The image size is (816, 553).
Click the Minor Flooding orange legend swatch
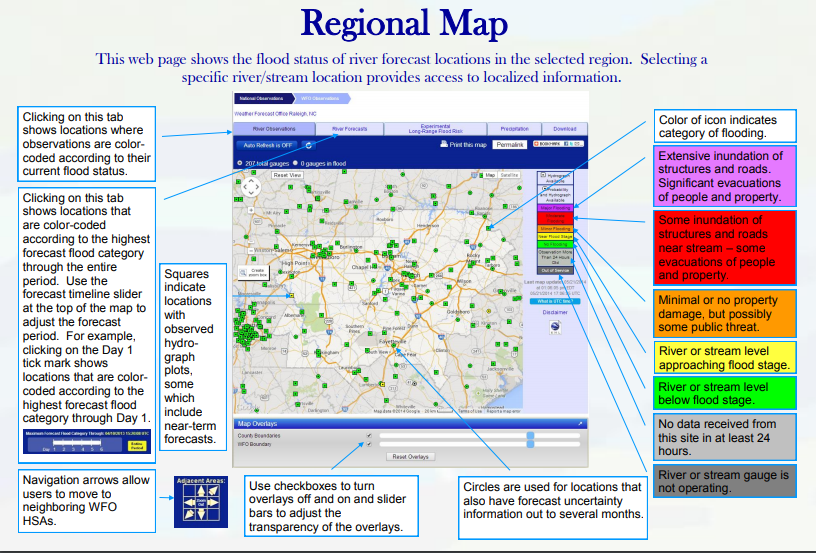point(555,228)
